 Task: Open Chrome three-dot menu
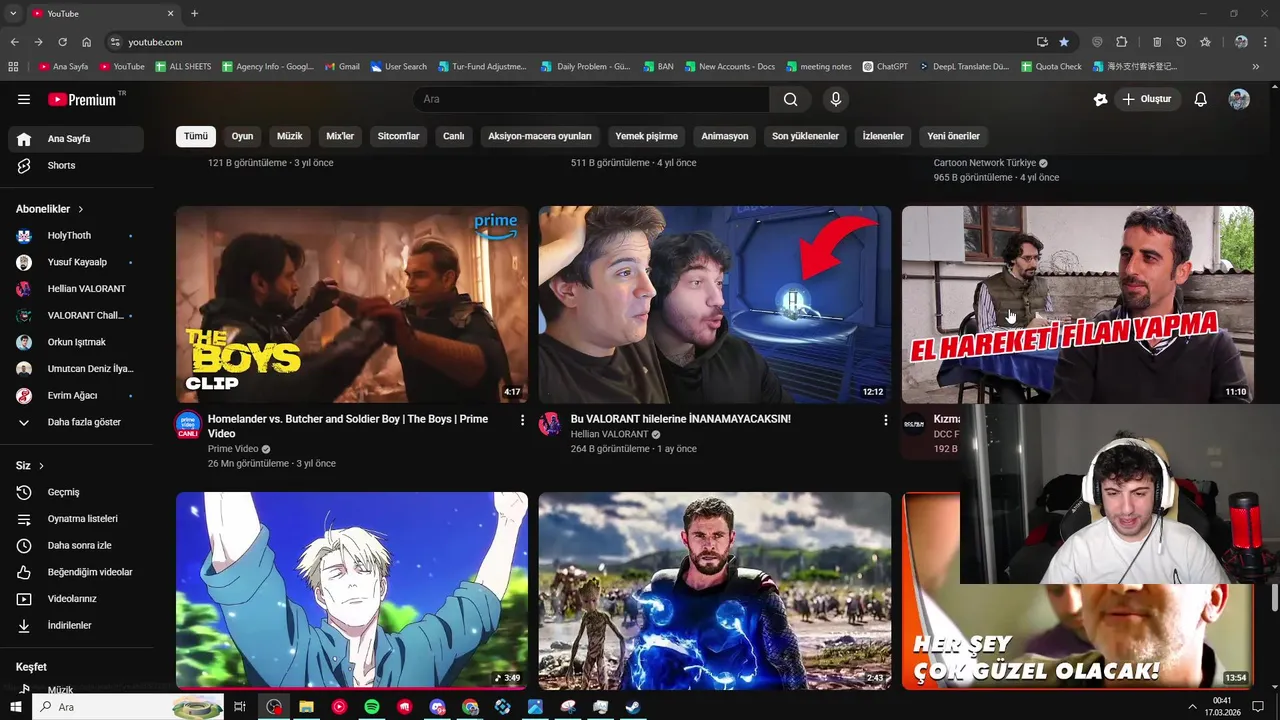tap(1265, 42)
